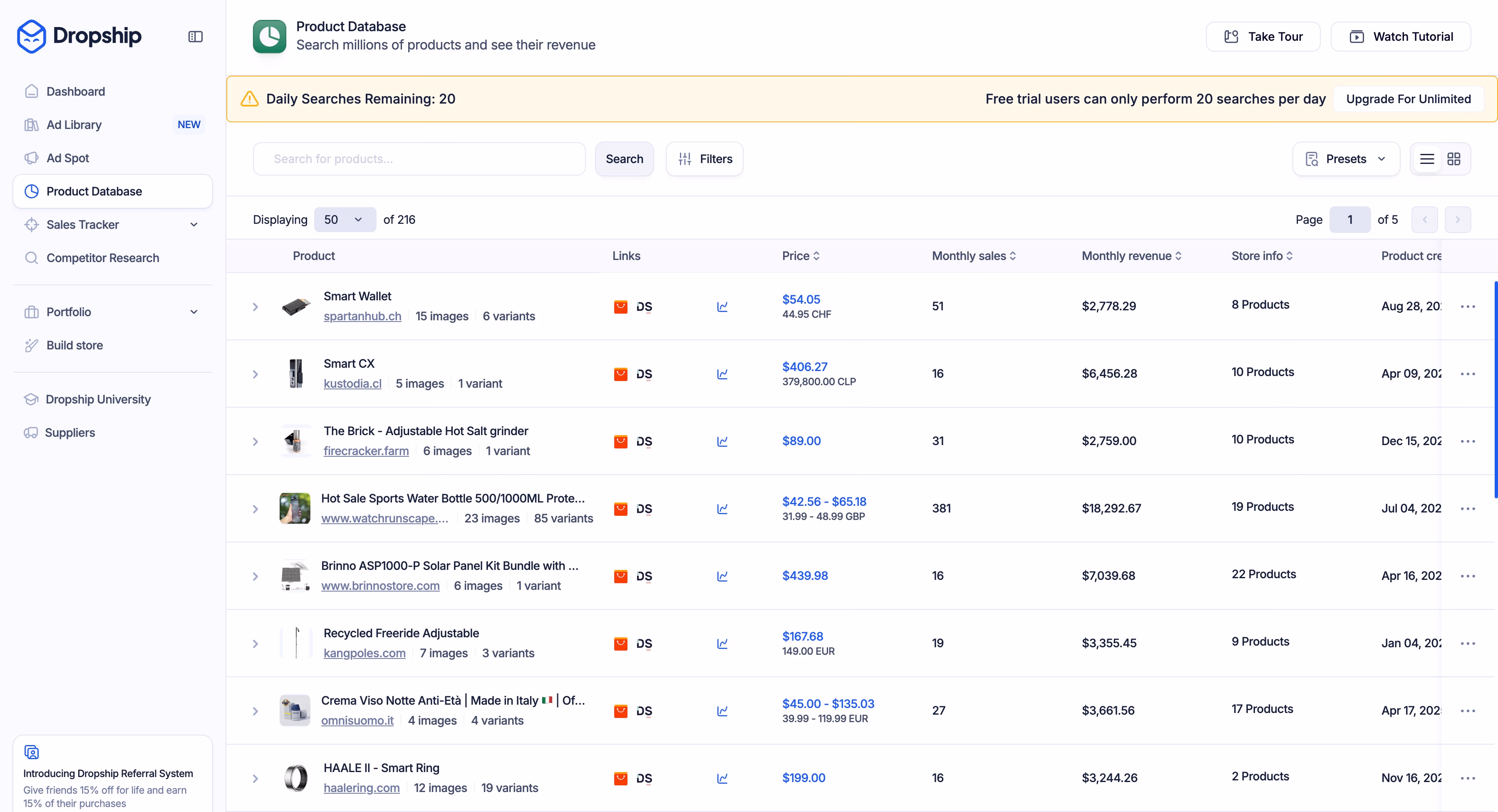Expand the Recycled Freeride Adjustable row
1498x812 pixels.
tap(255, 644)
